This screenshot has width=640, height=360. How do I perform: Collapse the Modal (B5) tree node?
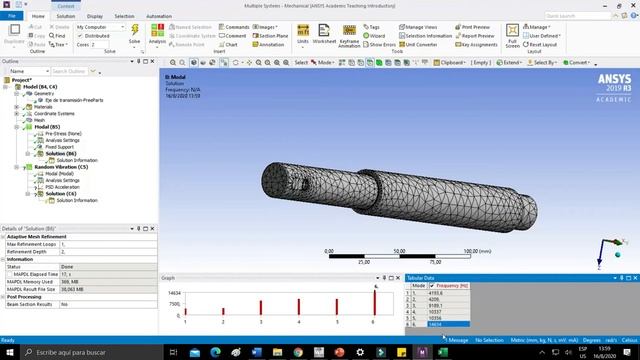(17, 127)
